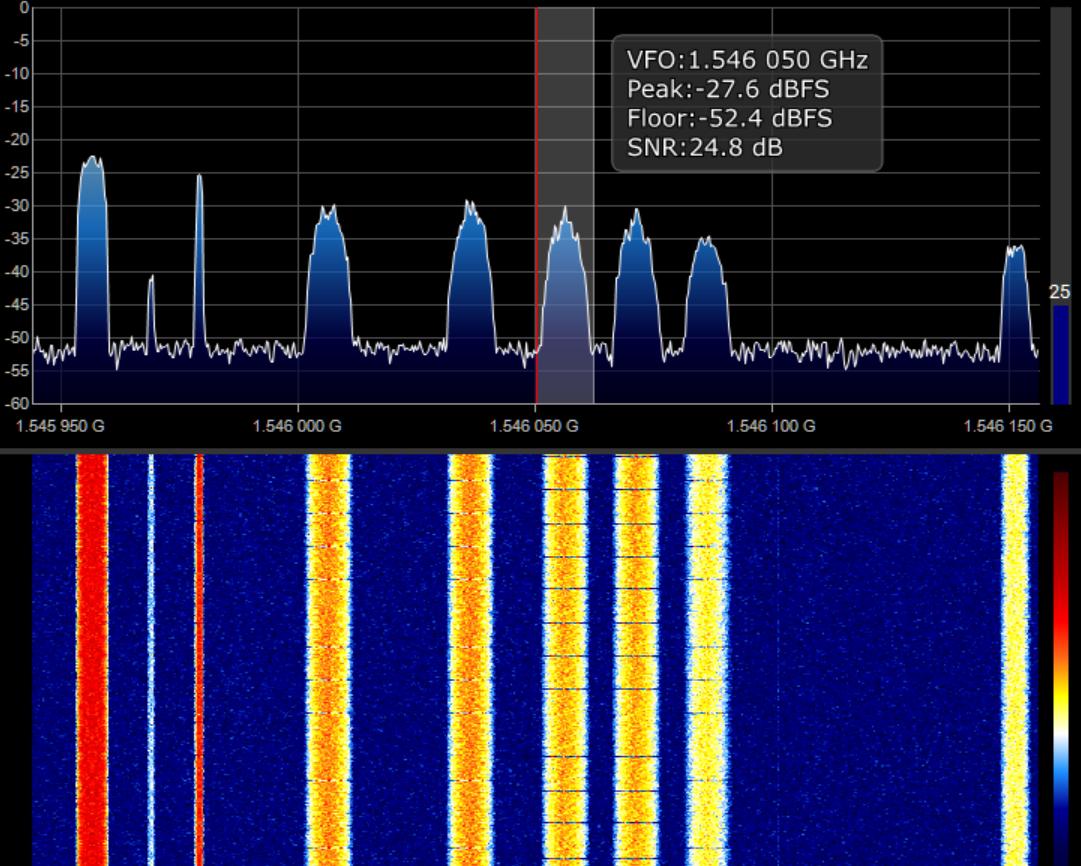Image resolution: width=1081 pixels, height=866 pixels.
Task: Click the blue SNR level meter bar
Action: coord(1060,354)
